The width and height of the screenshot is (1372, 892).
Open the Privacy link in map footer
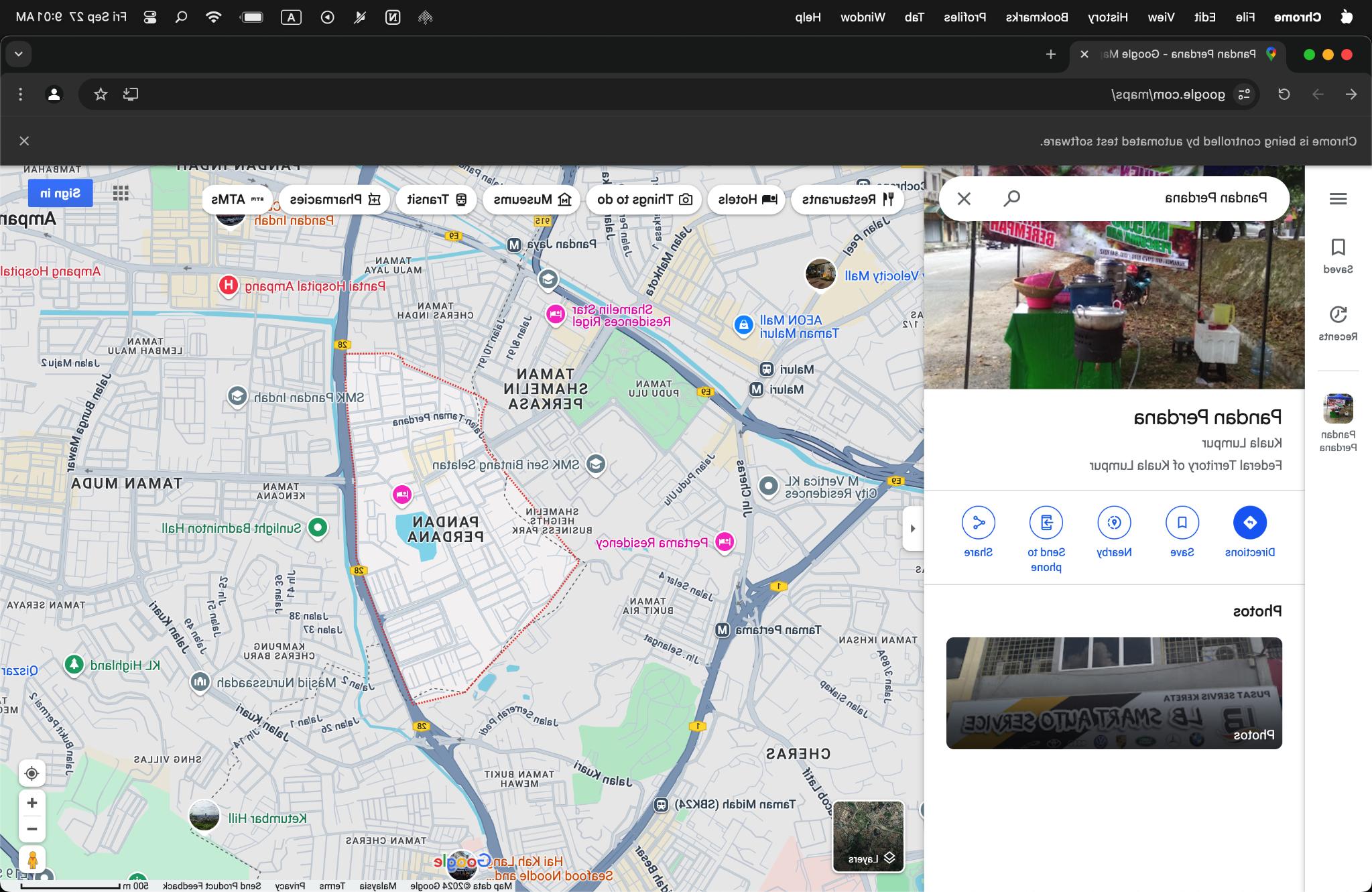click(x=290, y=886)
